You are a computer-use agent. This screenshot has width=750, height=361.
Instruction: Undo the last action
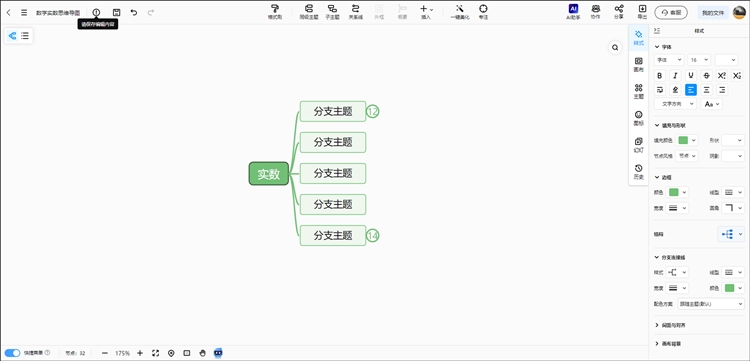coord(134,12)
